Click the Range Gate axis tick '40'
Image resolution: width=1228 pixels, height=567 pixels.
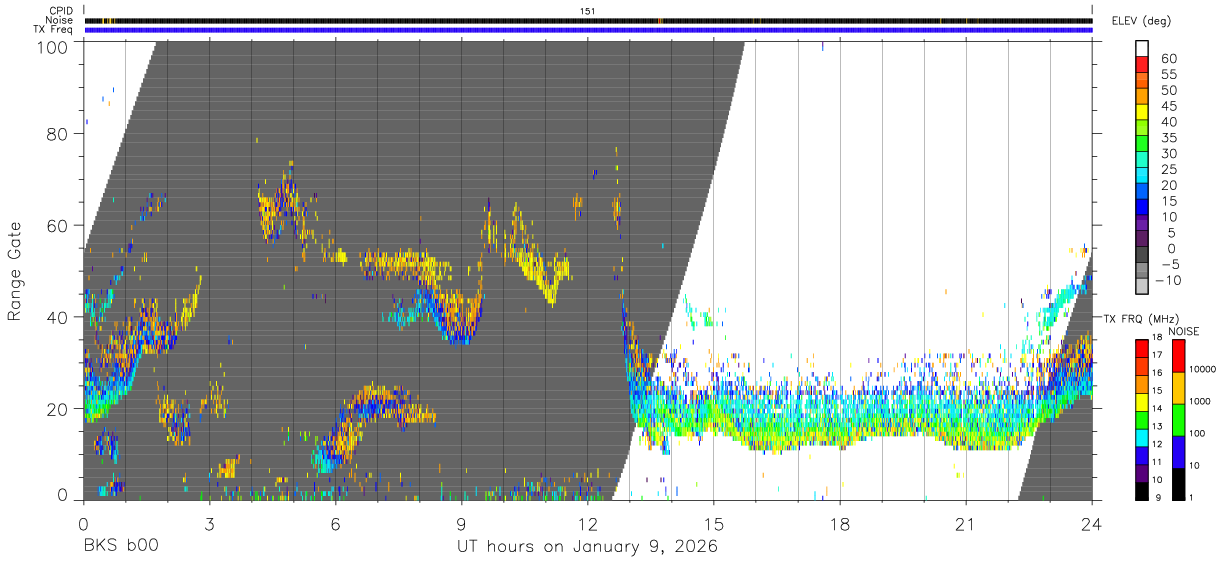point(57,317)
